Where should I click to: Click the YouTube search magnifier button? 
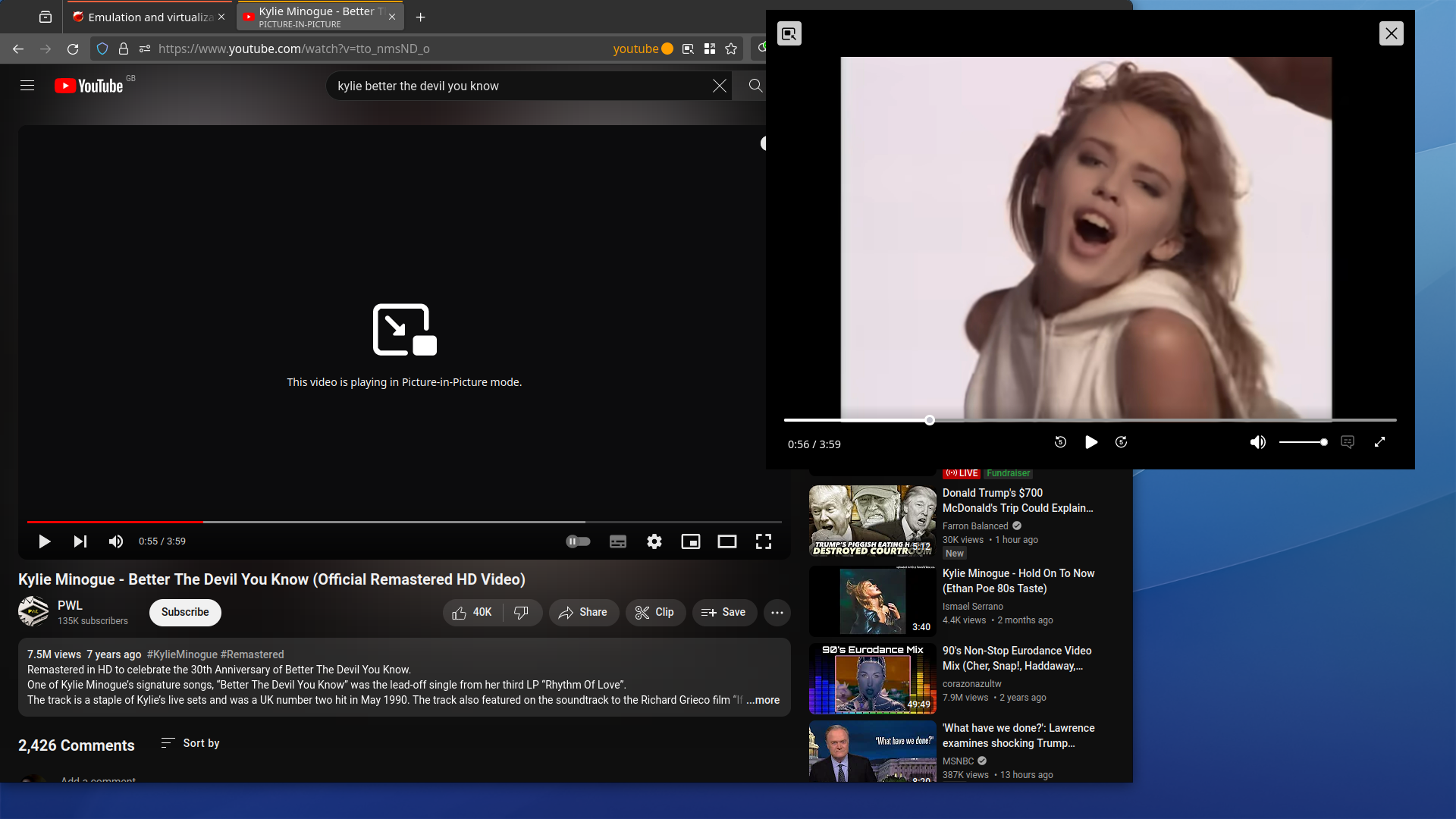pos(755,86)
